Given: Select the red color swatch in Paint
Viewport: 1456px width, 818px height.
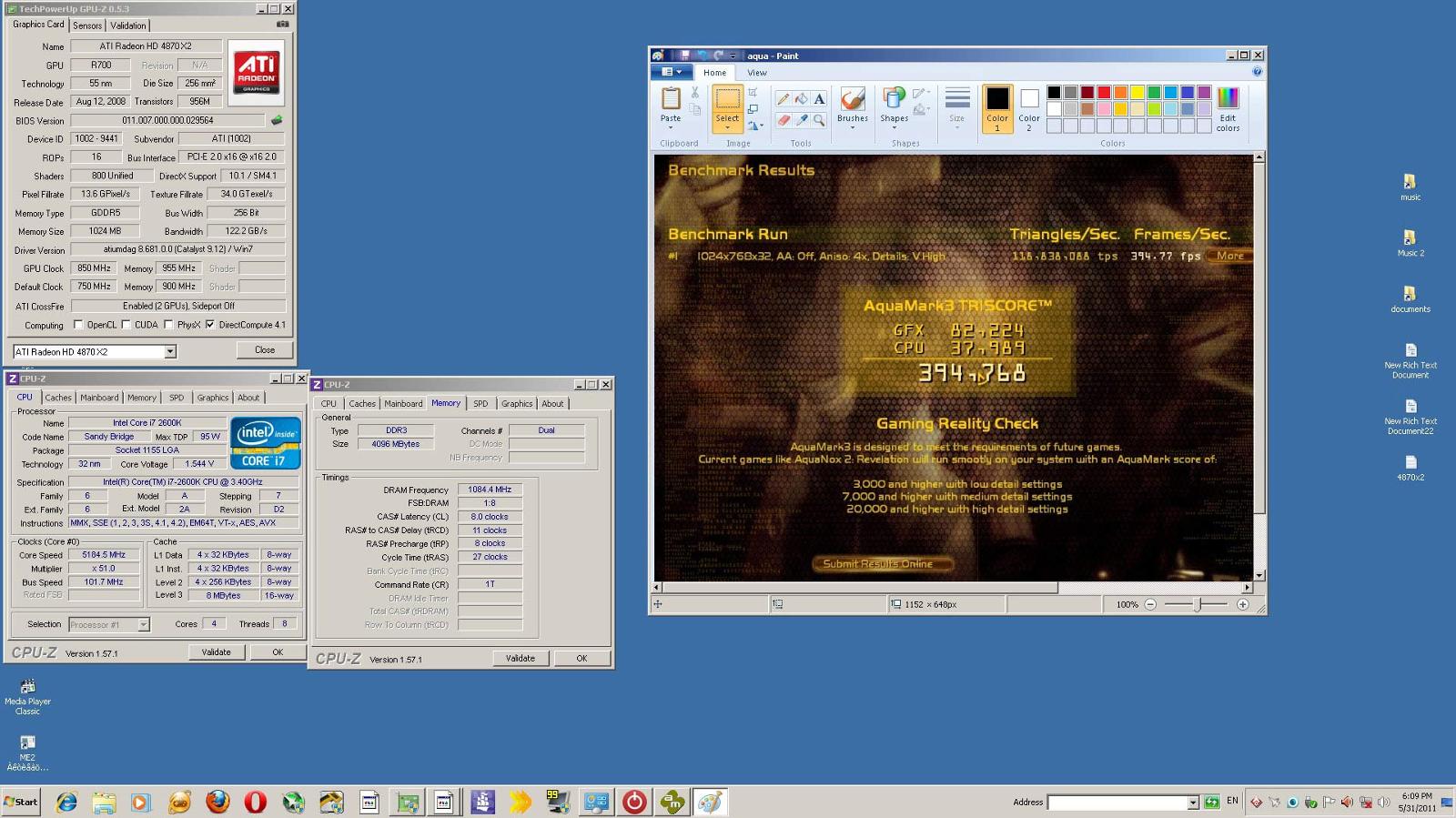Looking at the screenshot, I should 1104,92.
